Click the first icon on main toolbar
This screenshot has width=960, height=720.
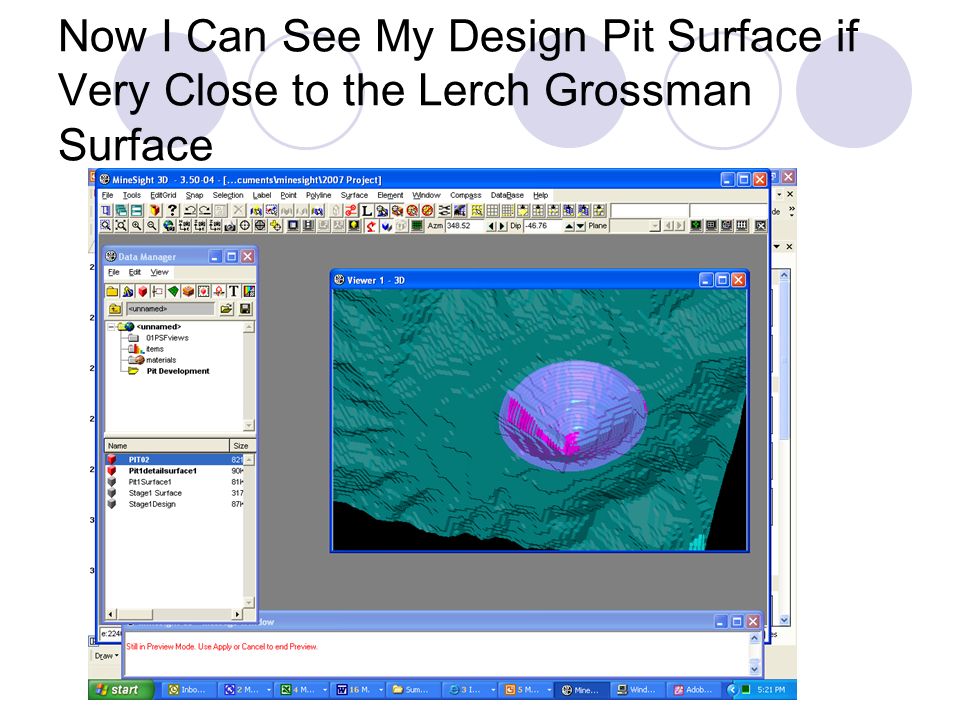coord(106,210)
